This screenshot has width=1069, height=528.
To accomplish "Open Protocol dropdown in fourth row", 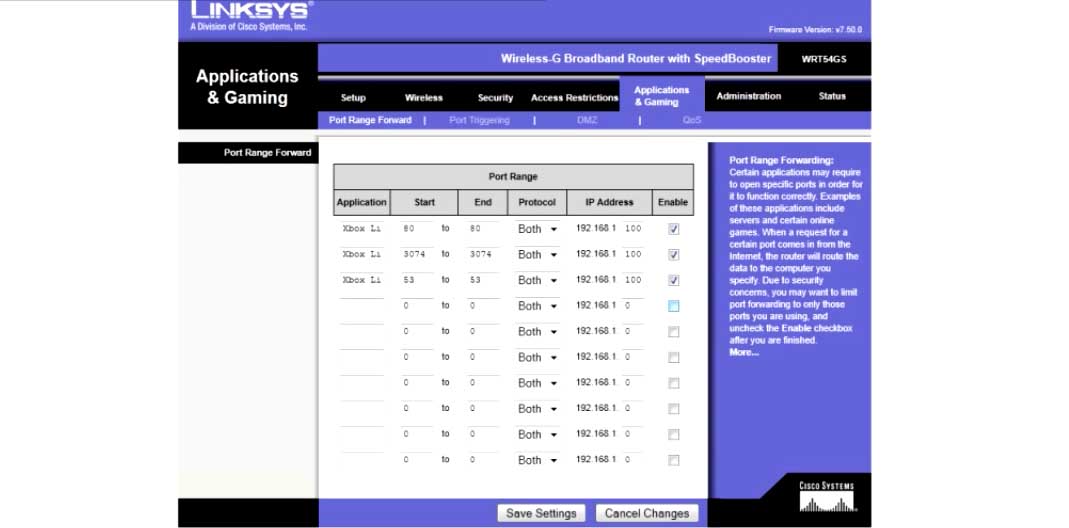I will [537, 306].
